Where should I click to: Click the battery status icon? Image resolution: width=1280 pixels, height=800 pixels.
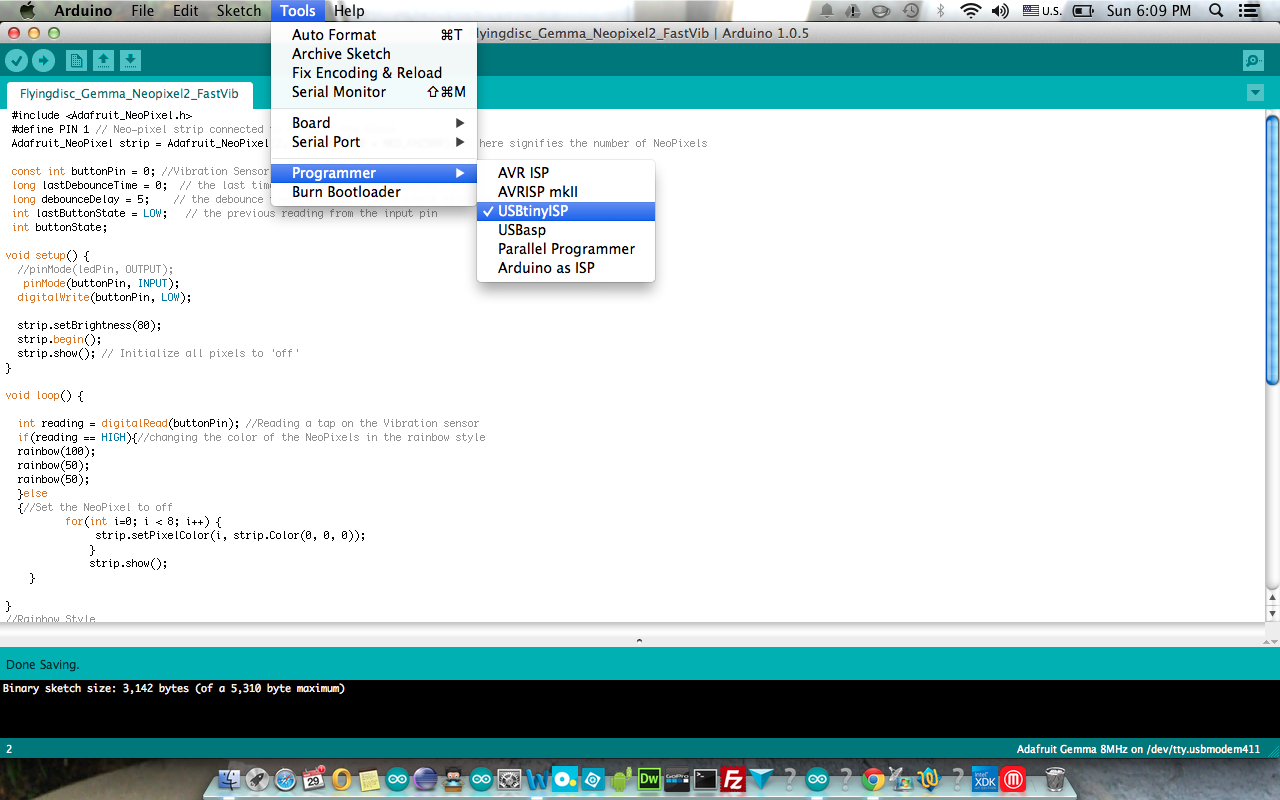1083,11
